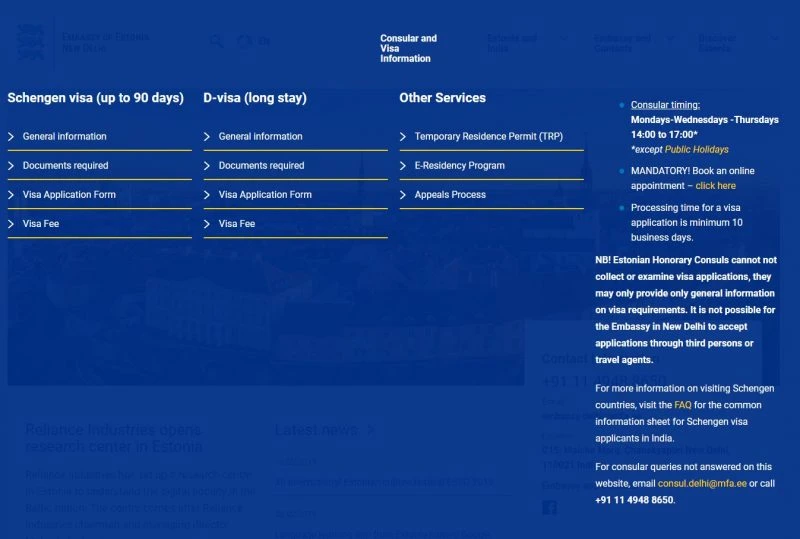The width and height of the screenshot is (800, 539).
Task: Click the Schengen visa (up to 90 days) heading
Action: [x=95, y=98]
